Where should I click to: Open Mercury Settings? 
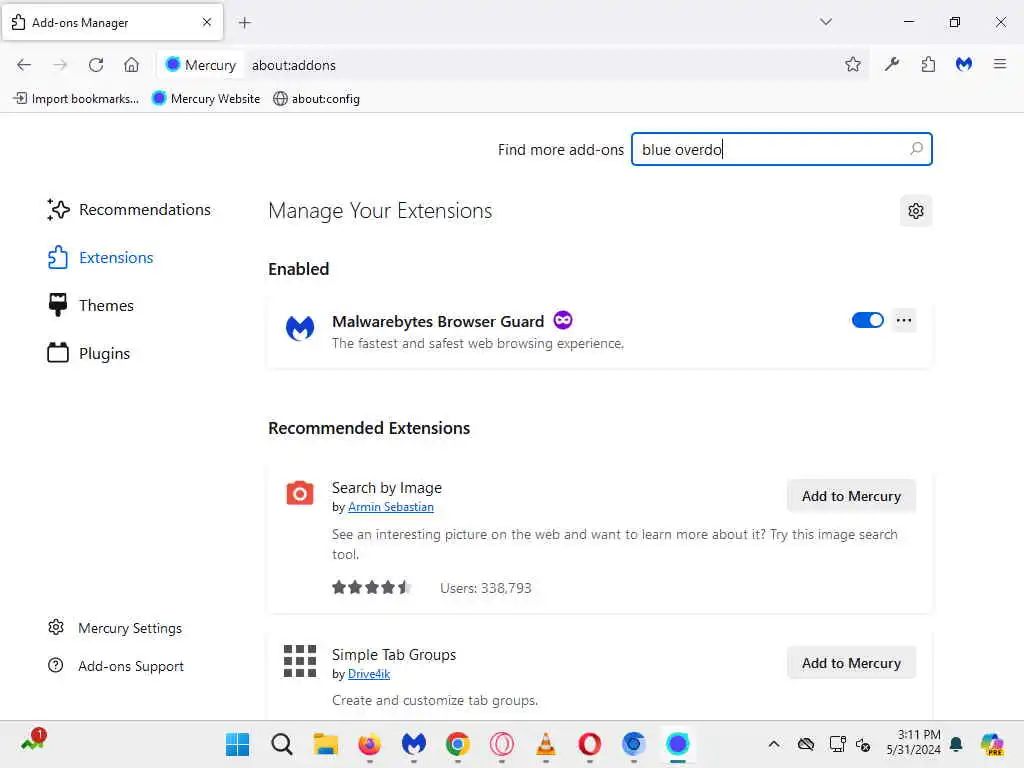coord(115,628)
